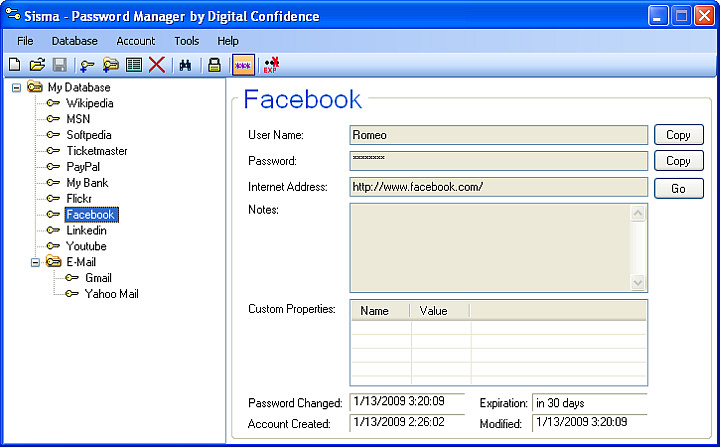The image size is (720, 447).
Task: Click the red X delete icon
Action: (x=157, y=65)
